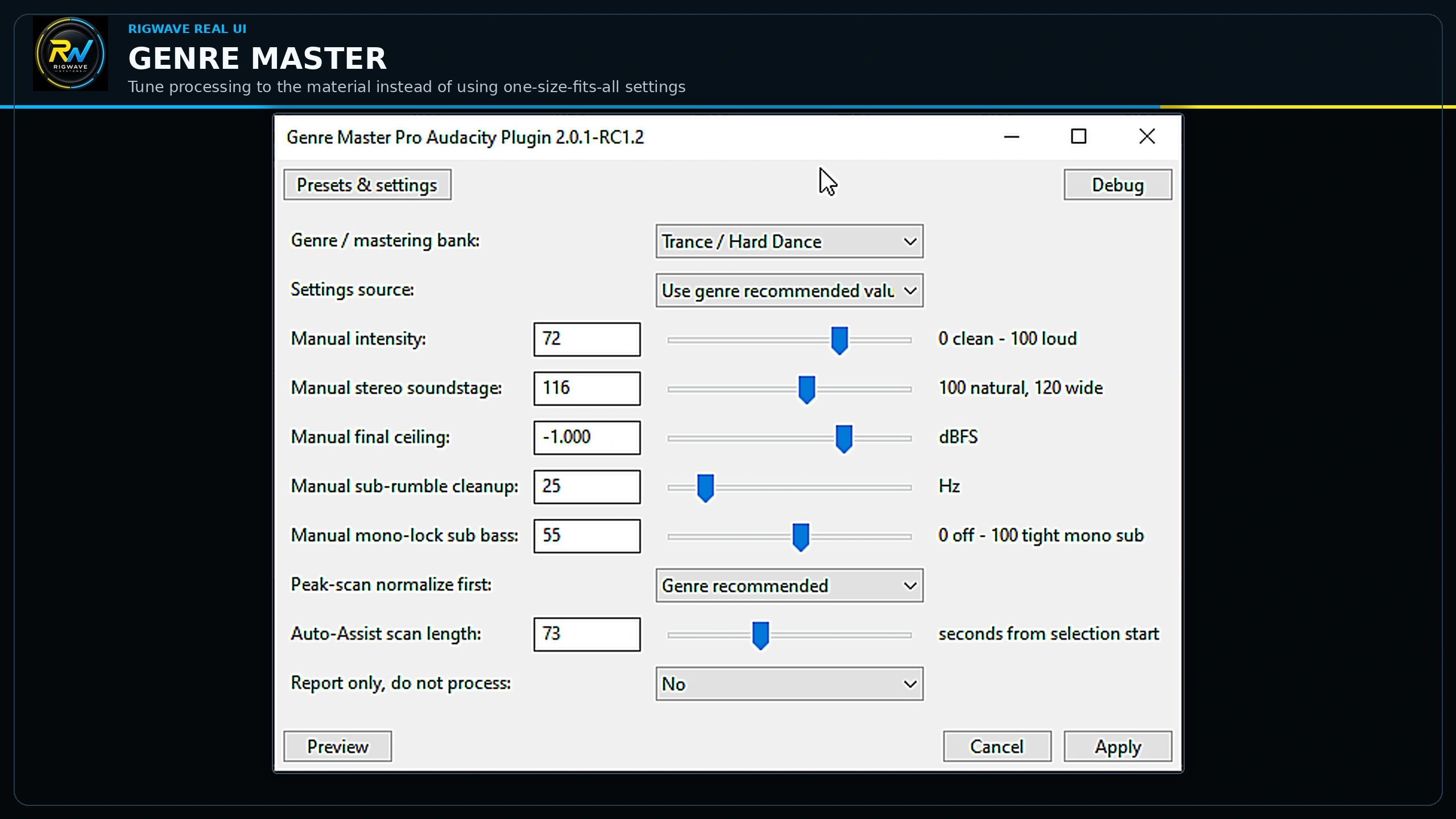Screen dimensions: 1456x819
Task: Click the 'Settings source:' label
Action: tap(352, 289)
